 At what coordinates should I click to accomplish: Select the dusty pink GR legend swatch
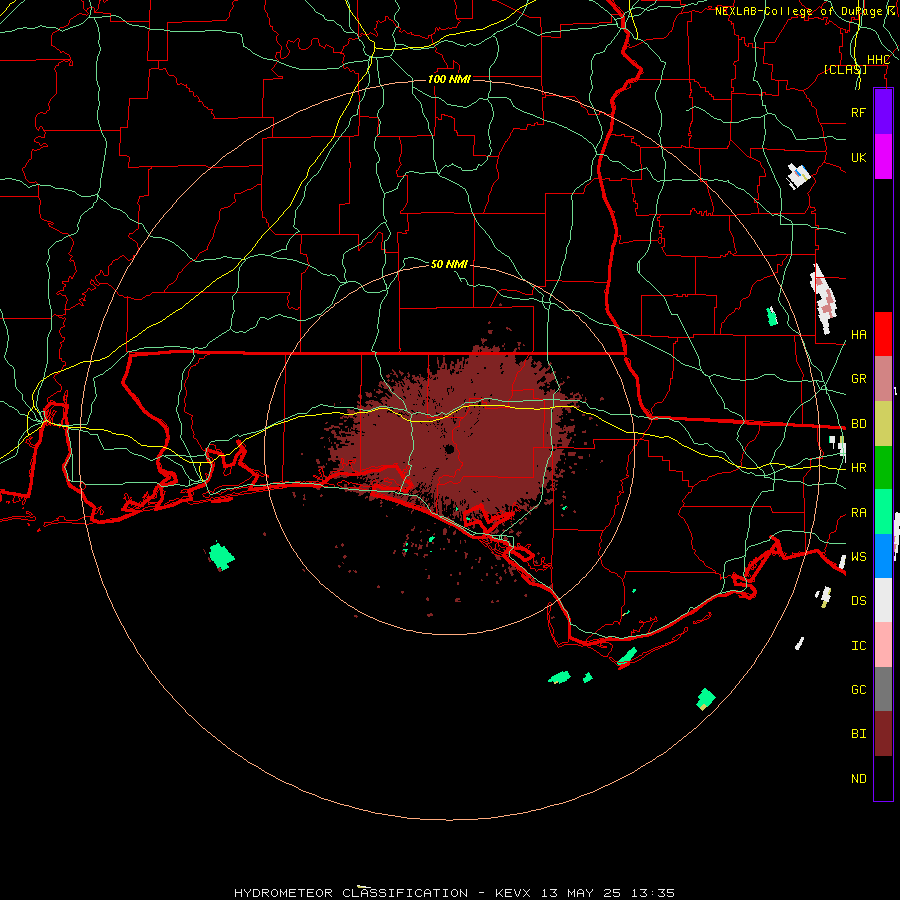[883, 379]
